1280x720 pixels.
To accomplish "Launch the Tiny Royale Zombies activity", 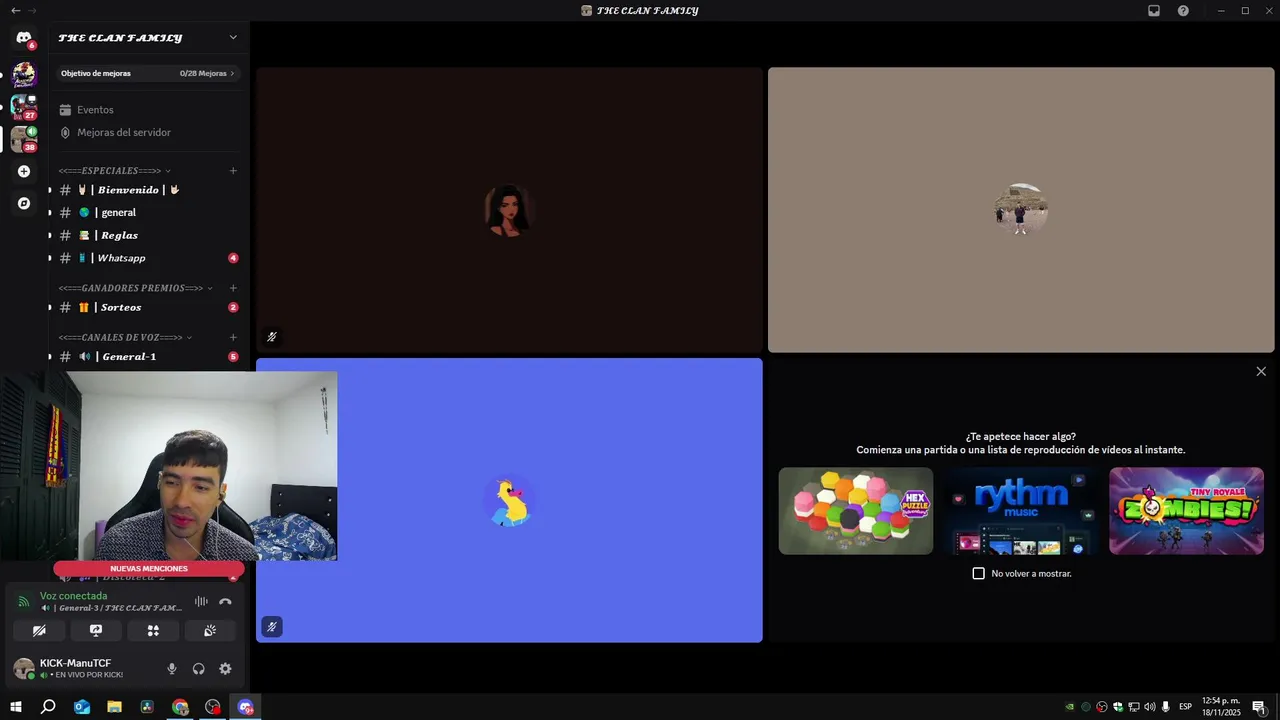I will [1186, 511].
